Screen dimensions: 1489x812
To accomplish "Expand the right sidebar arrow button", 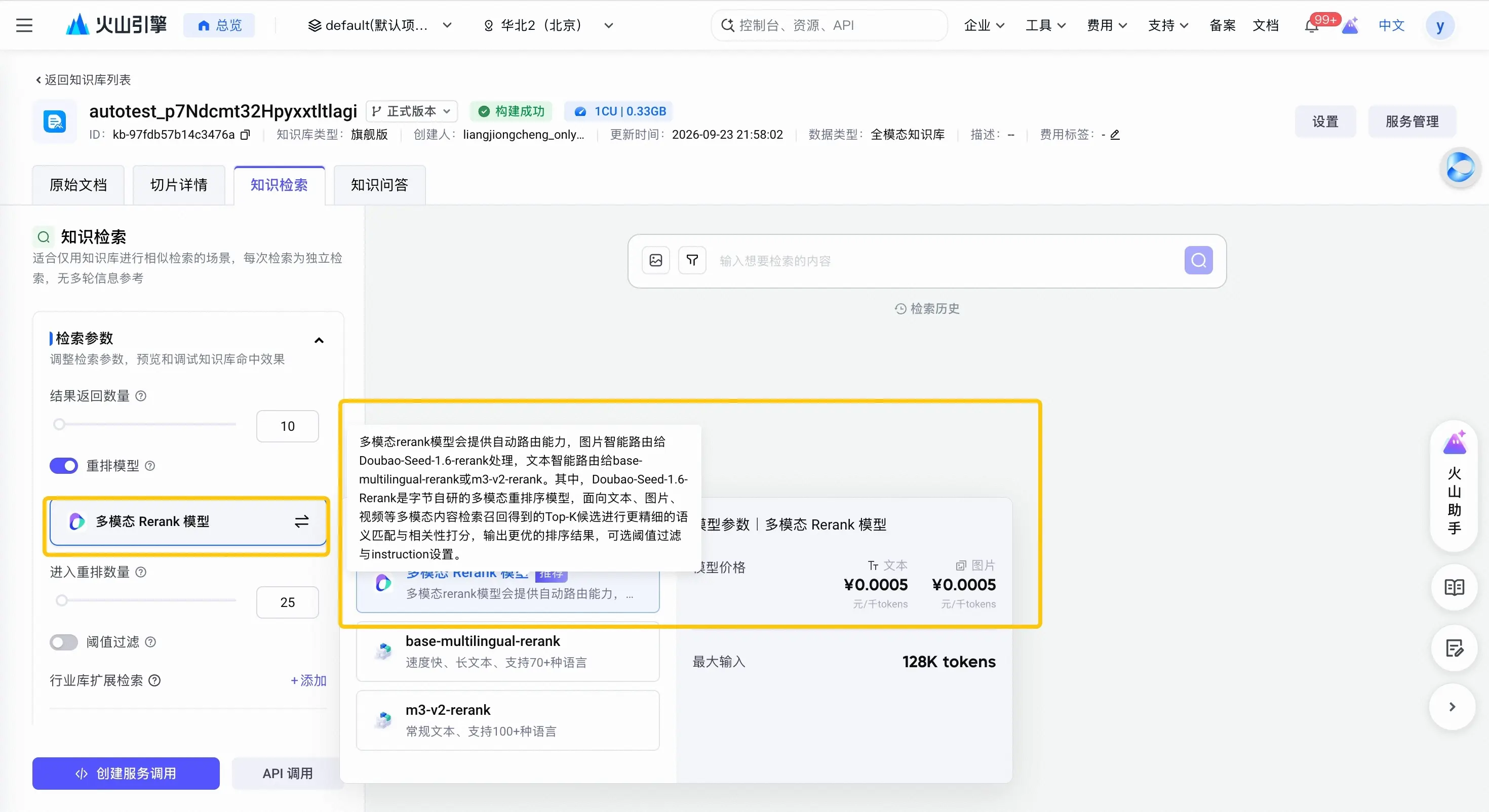I will click(1452, 707).
